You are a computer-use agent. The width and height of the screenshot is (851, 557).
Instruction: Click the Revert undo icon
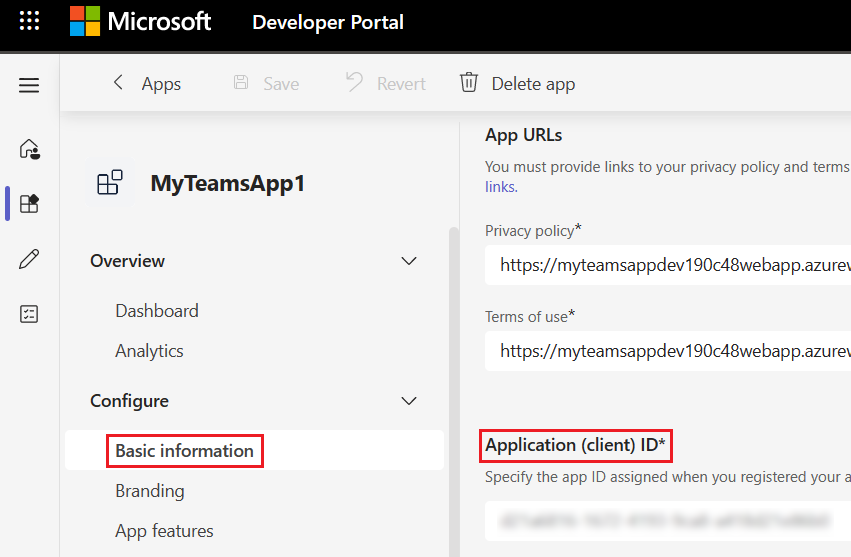[x=354, y=82]
